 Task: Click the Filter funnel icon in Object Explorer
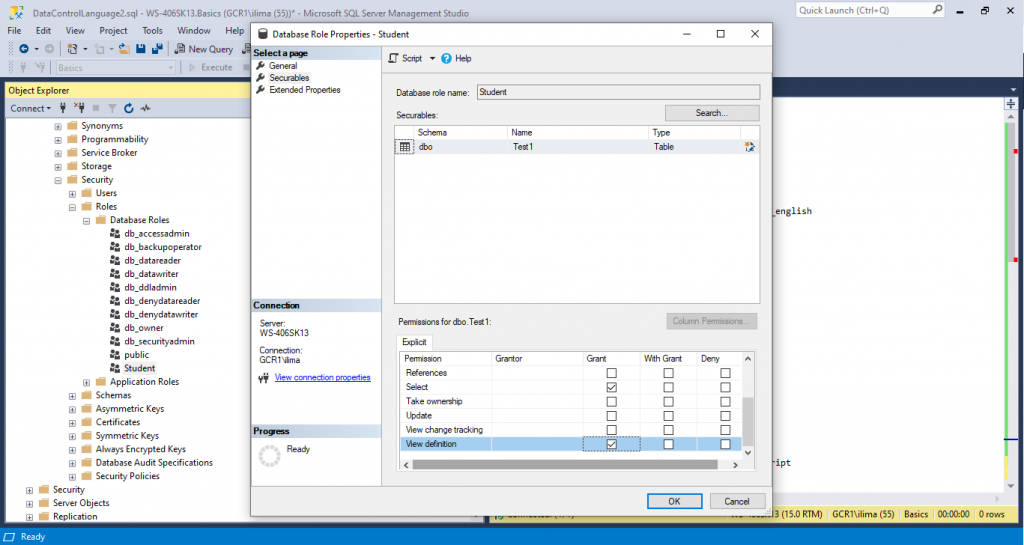coord(112,108)
